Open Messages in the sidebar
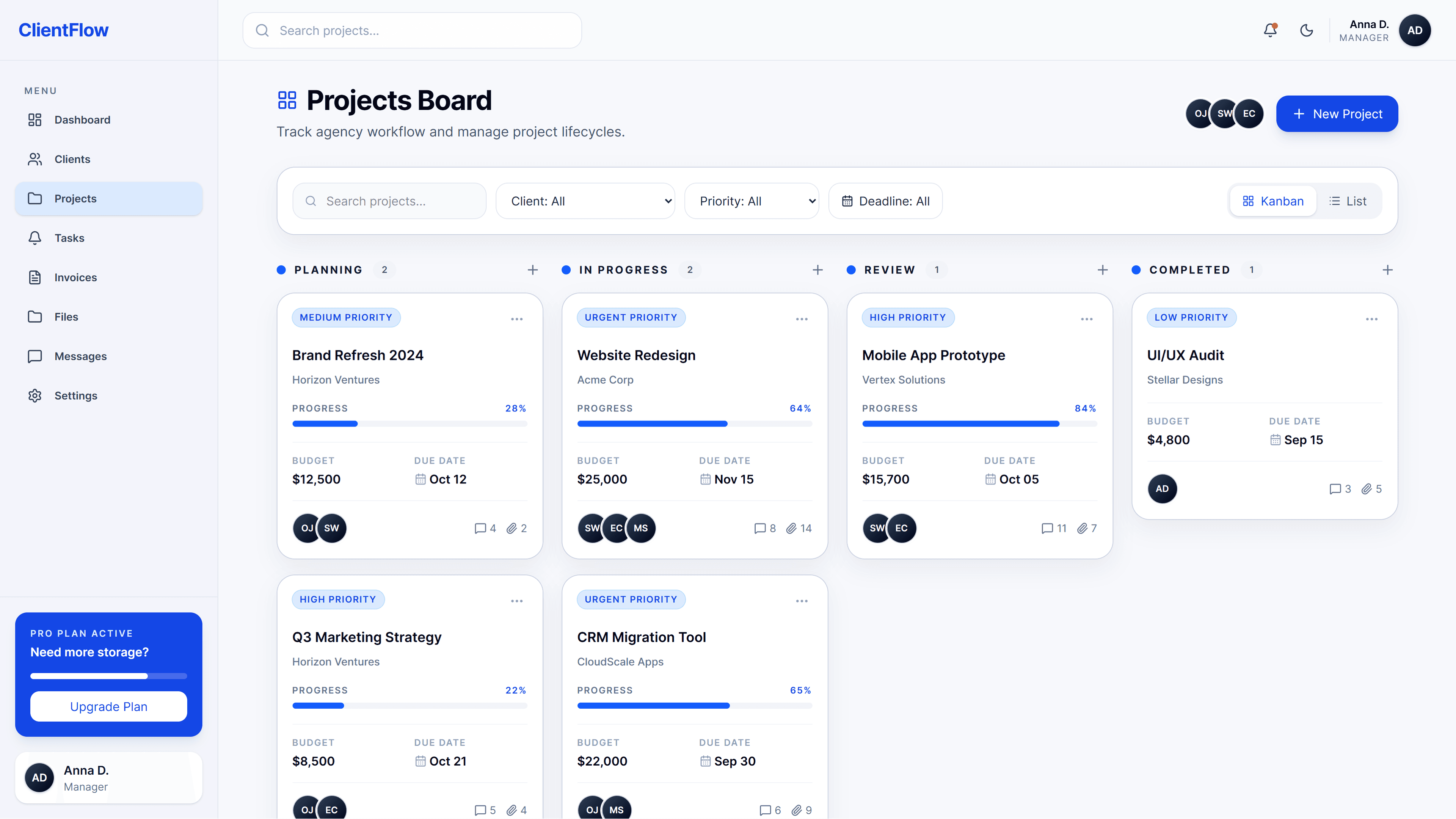Viewport: 1456px width, 819px height. (108, 356)
